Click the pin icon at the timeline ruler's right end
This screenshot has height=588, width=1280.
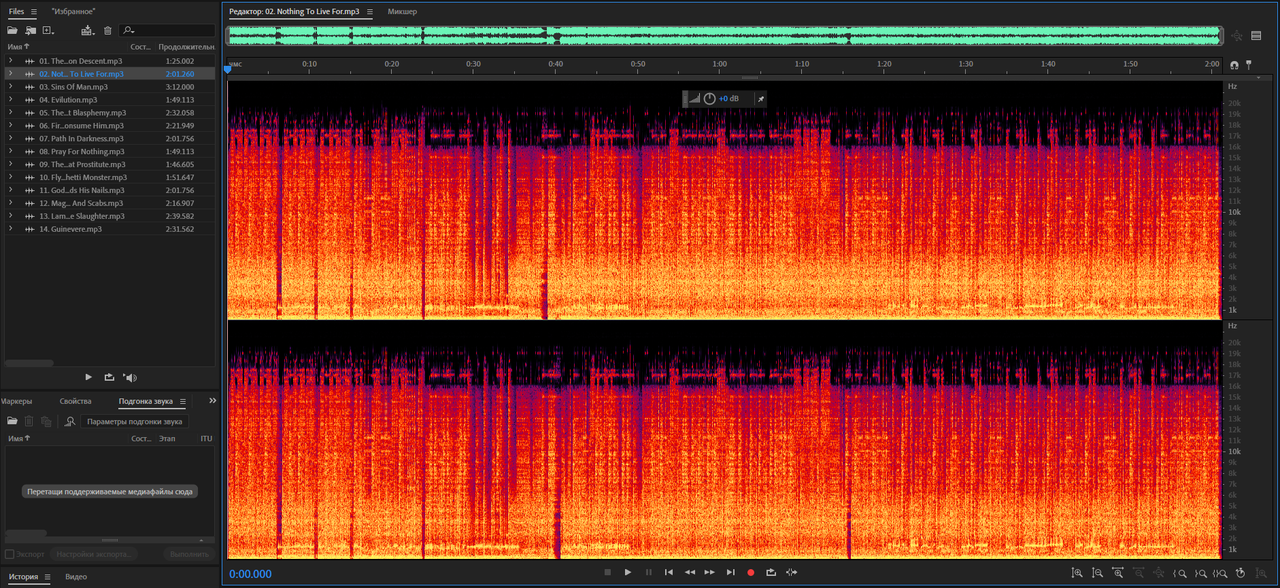(1248, 65)
